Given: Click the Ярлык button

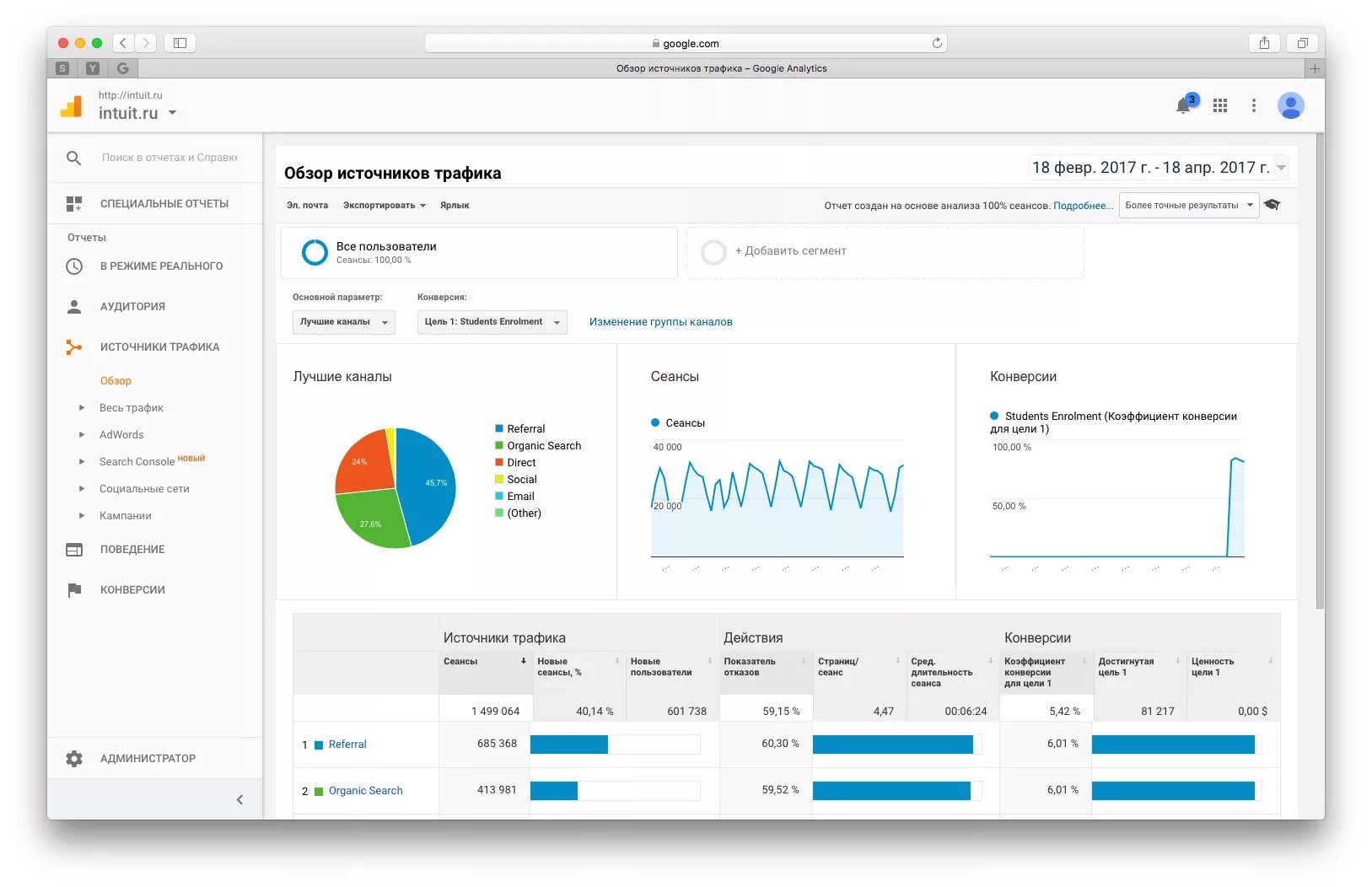Looking at the screenshot, I should point(455,206).
